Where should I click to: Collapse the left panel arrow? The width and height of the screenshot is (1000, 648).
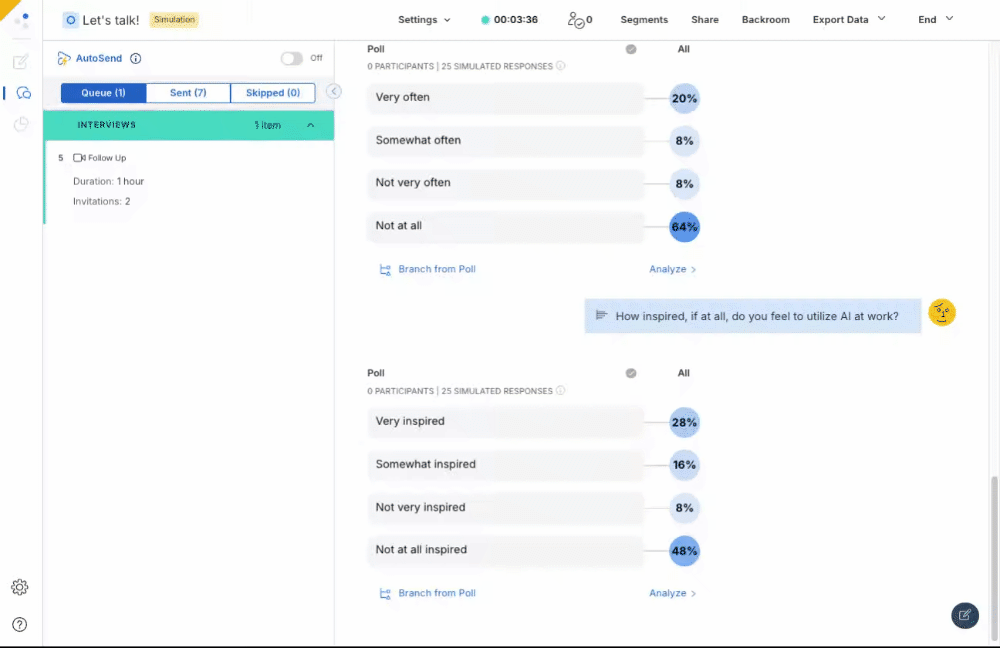(334, 92)
